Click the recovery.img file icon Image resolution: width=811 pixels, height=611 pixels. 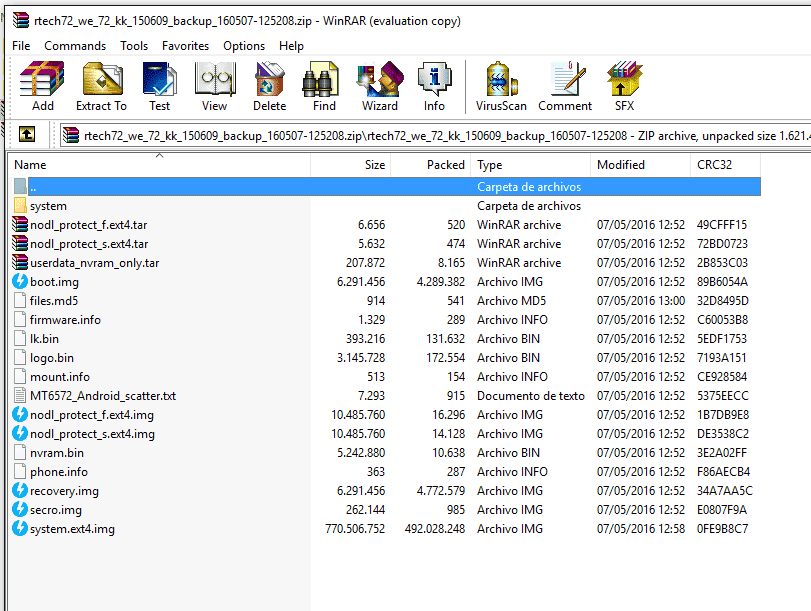[20, 490]
